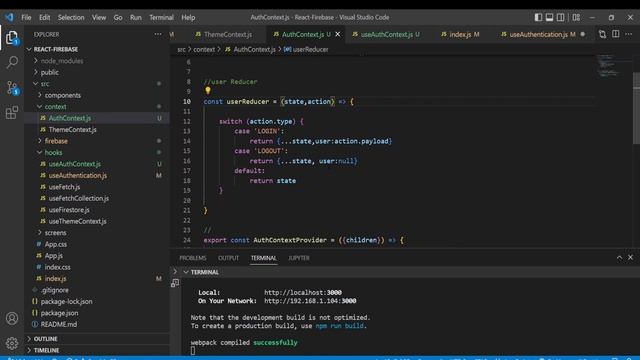
Task: Toggle primary side bar layout icon
Action: 538,17
